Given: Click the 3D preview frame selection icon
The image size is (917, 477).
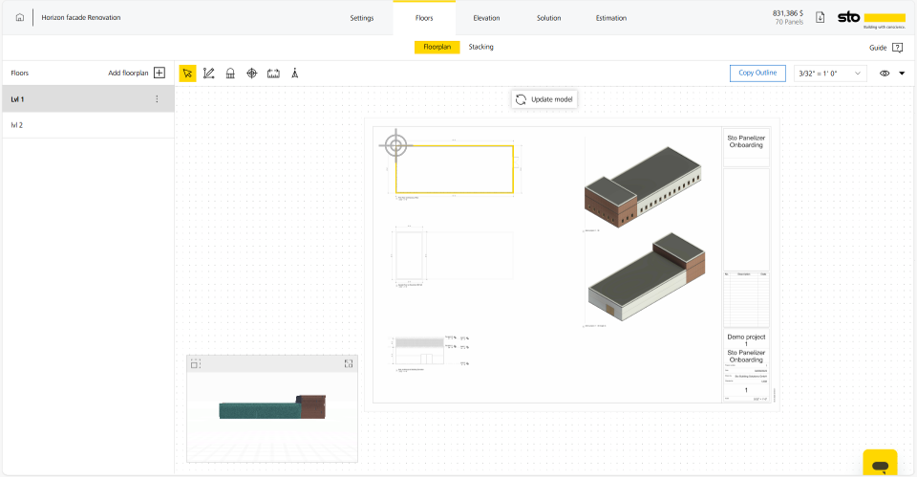Looking at the screenshot, I should point(195,364).
